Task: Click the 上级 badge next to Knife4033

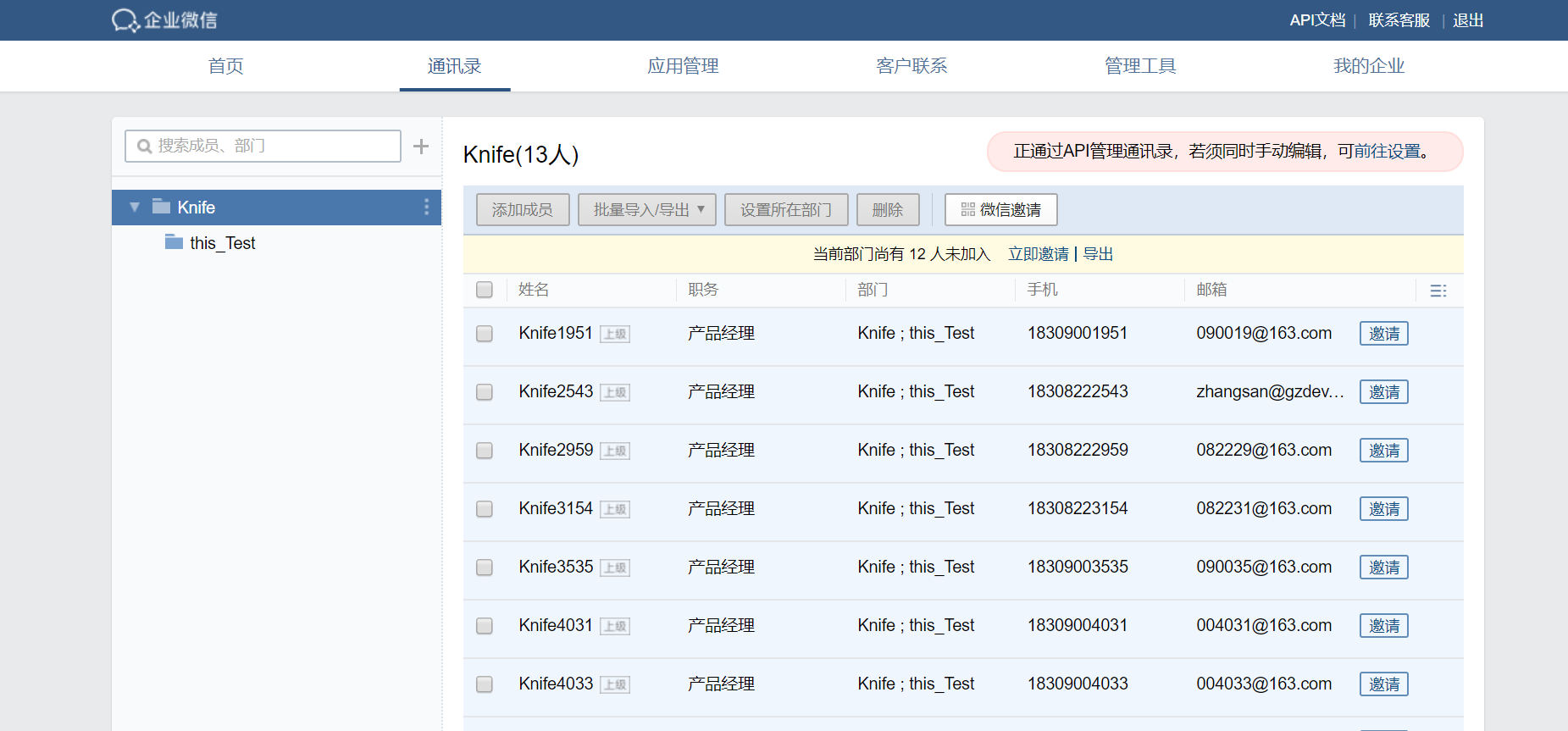Action: click(615, 684)
